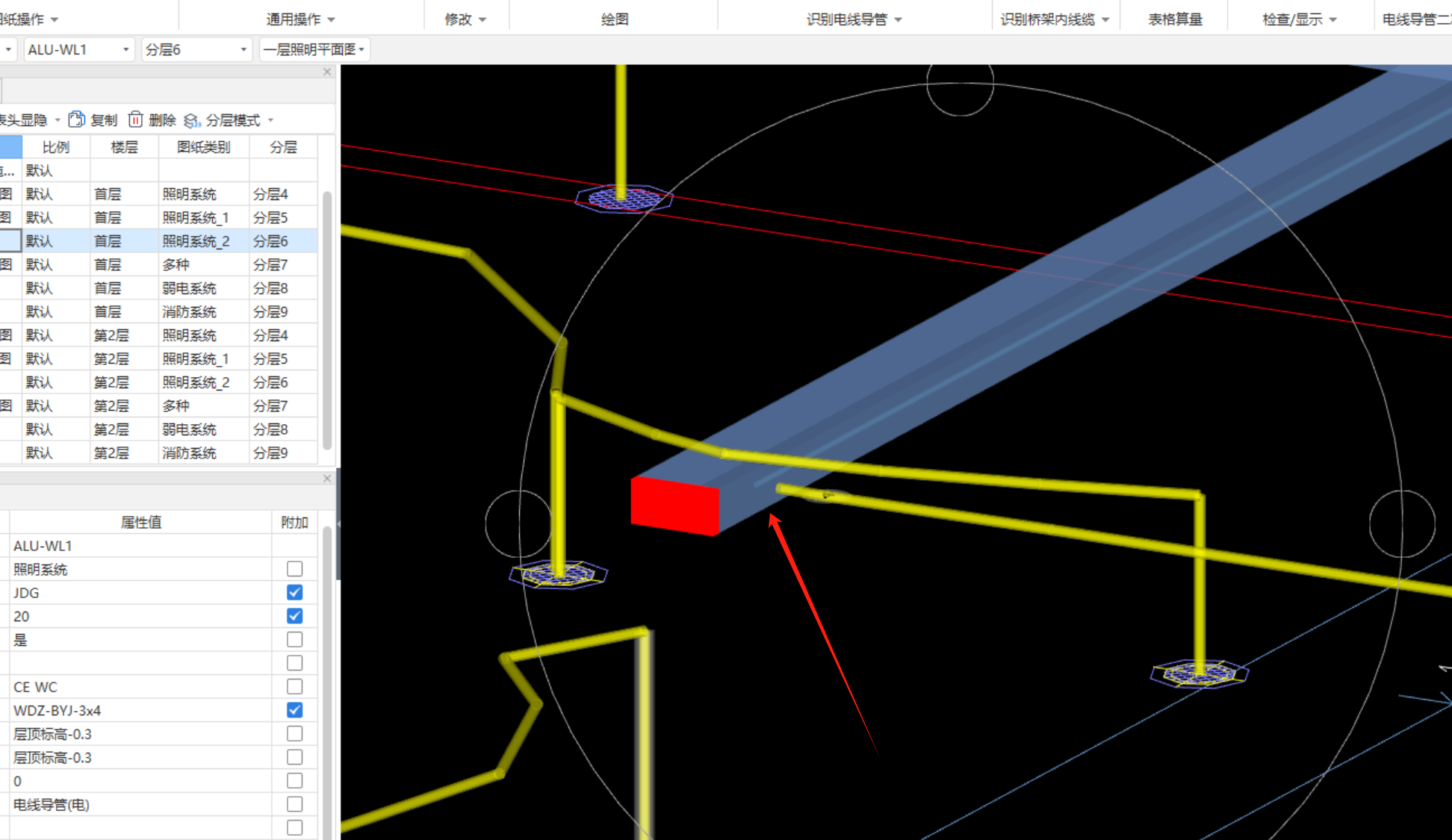Click the 楼层 column header
This screenshot has width=1452, height=840.
coord(124,147)
